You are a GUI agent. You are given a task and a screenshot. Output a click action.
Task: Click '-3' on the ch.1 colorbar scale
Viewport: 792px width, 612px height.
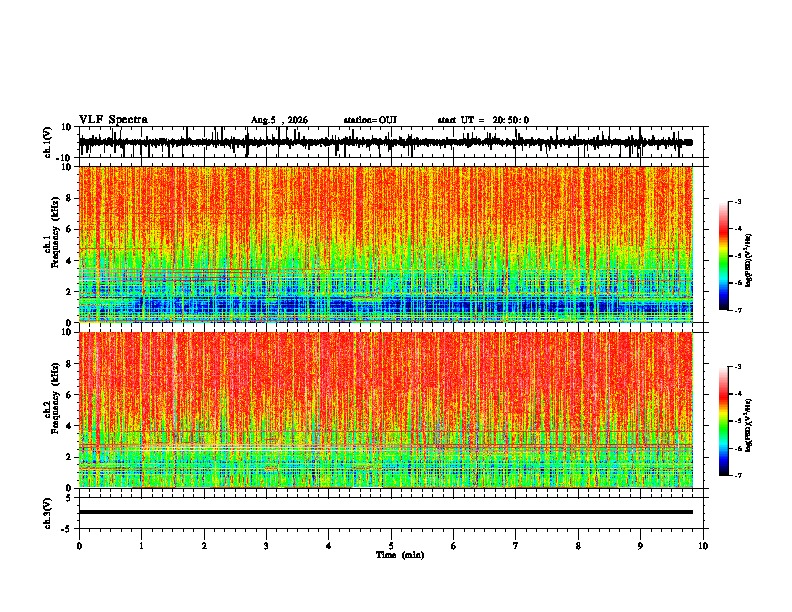(738, 202)
